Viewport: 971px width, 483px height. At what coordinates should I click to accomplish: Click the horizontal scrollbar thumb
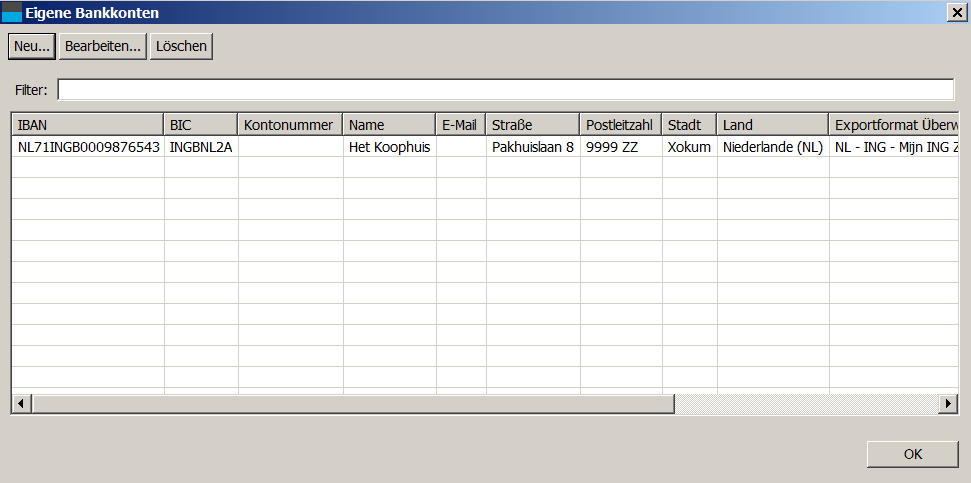click(353, 404)
